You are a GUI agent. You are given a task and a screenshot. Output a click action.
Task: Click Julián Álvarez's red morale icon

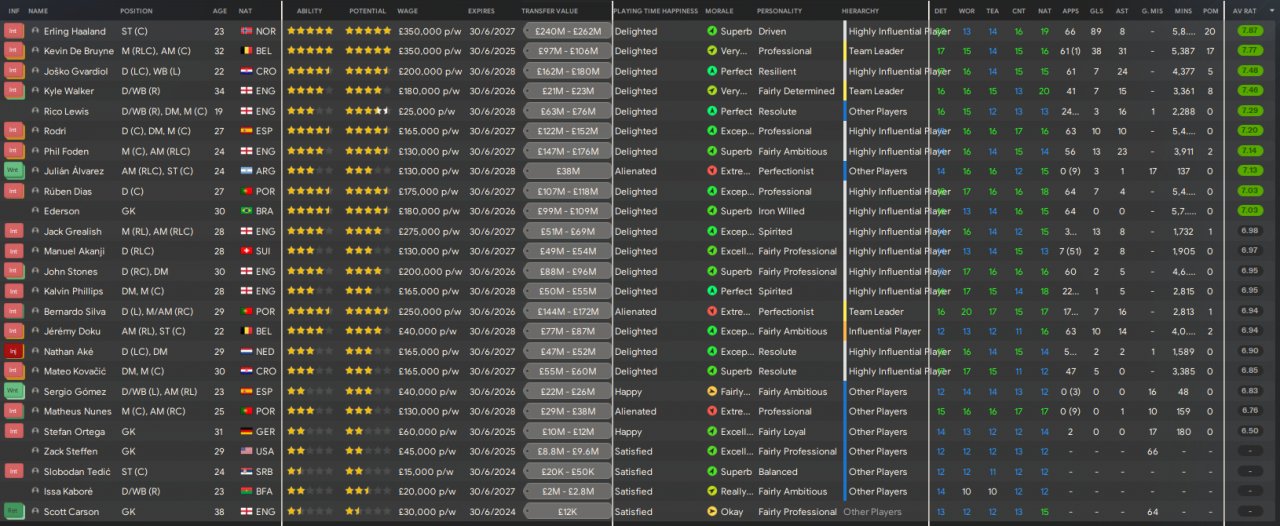coord(712,171)
